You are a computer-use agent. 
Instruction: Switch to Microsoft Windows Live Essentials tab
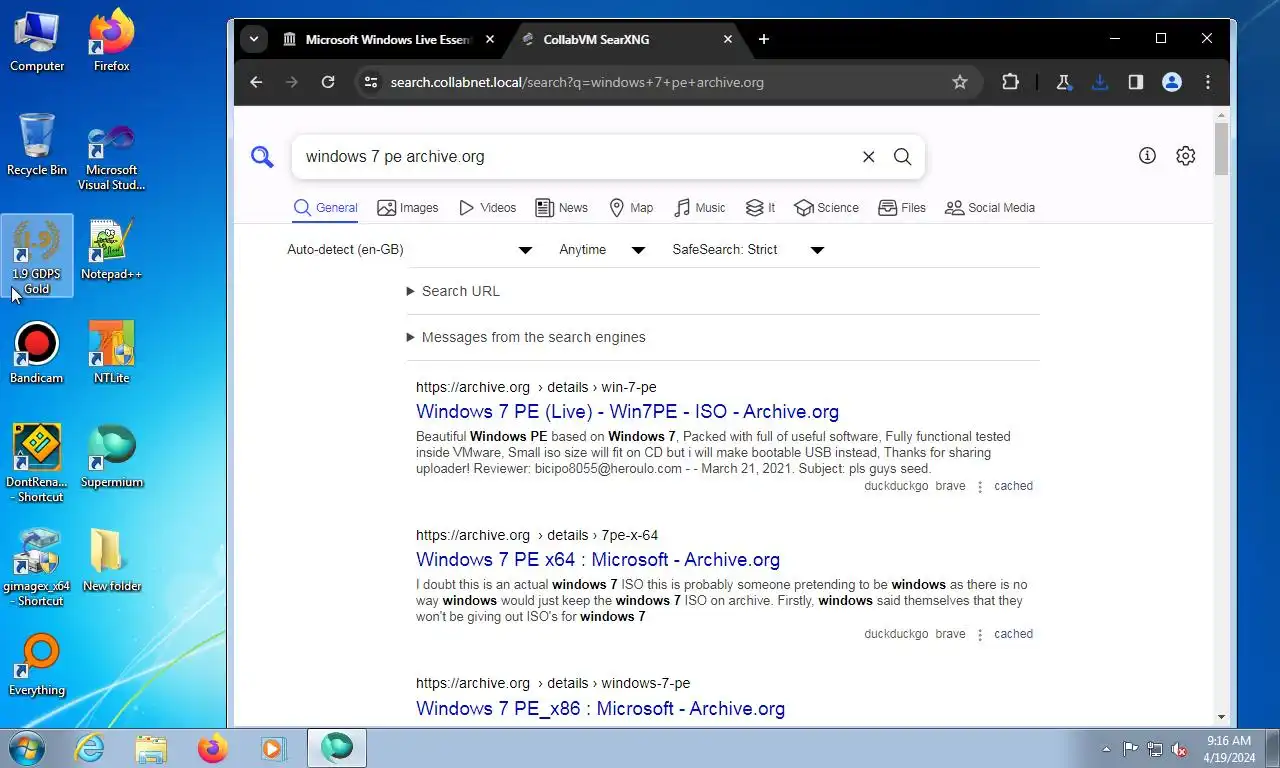[x=387, y=39]
